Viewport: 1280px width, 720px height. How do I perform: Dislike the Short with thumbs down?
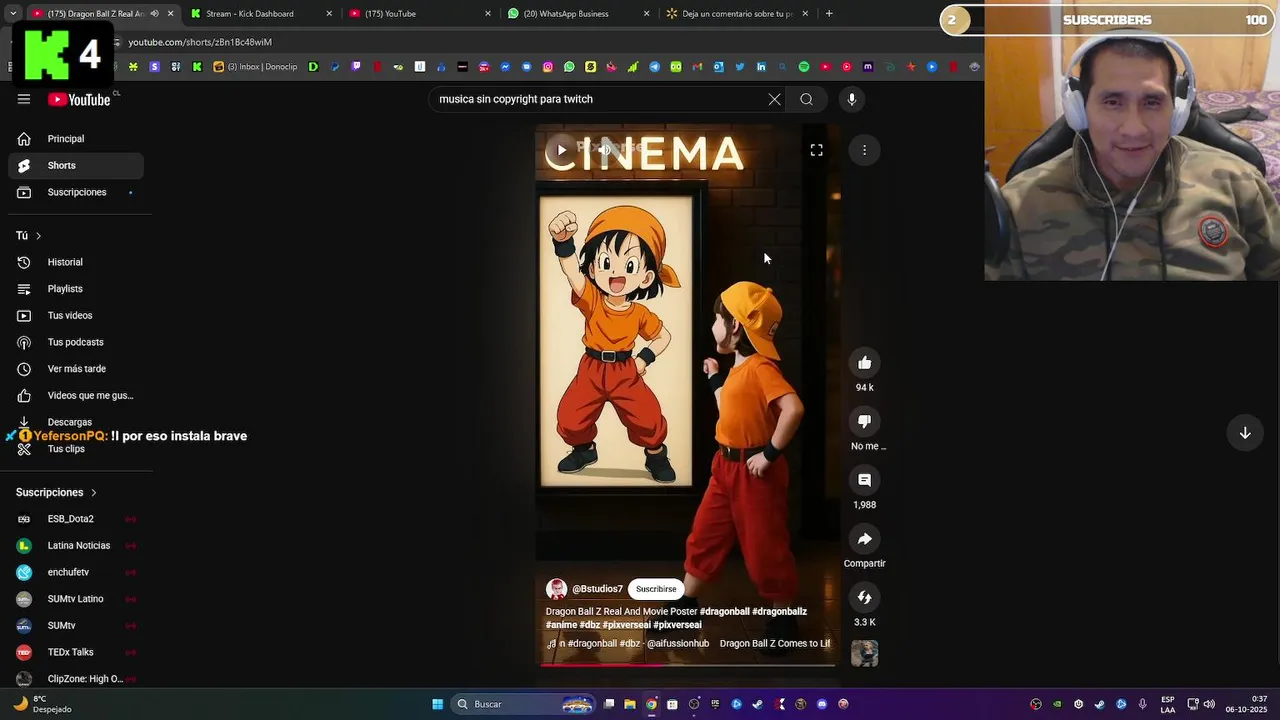pos(864,421)
